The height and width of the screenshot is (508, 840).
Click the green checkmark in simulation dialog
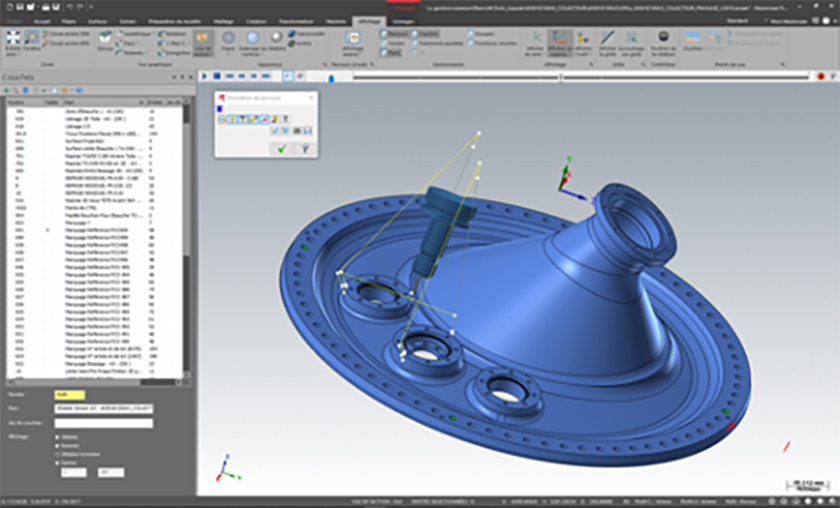[x=281, y=148]
